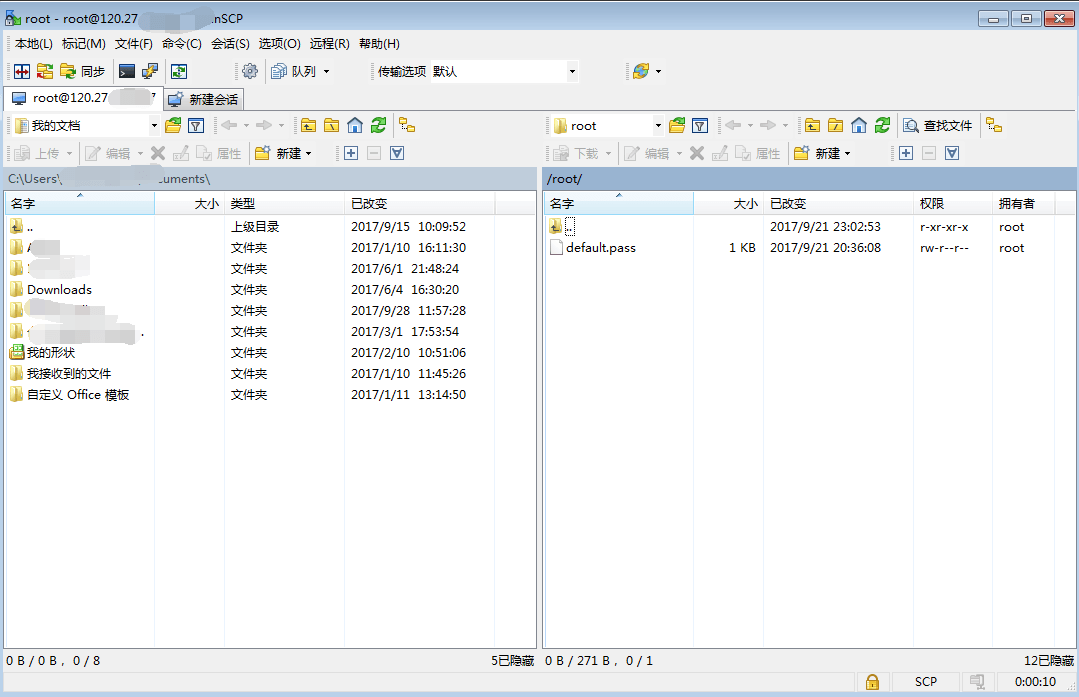1079x697 pixels.
Task: Click the home directory icon in local panel
Action: 355,126
